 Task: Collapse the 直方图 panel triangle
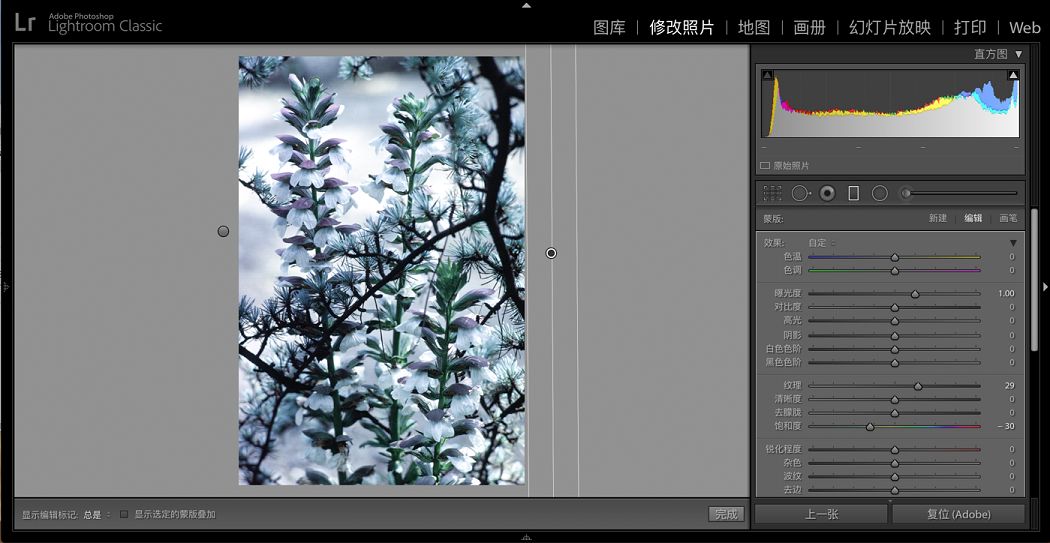click(x=1019, y=54)
